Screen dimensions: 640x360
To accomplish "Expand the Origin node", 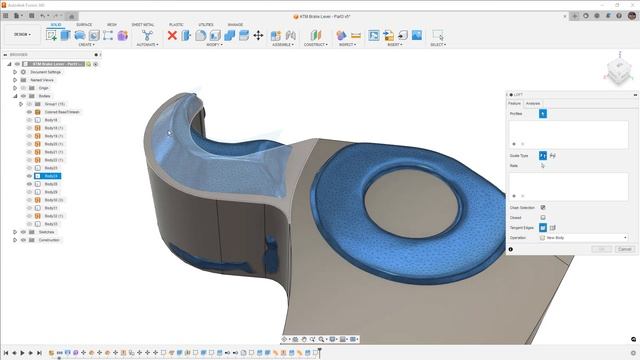I will tap(15, 88).
